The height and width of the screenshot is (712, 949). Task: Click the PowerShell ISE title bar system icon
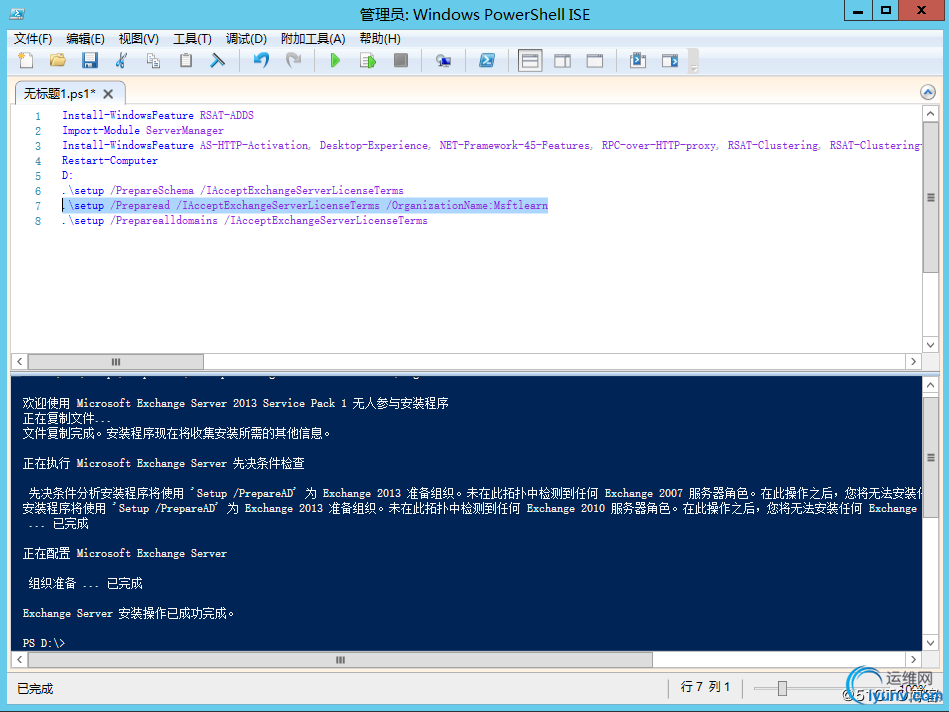pyautogui.click(x=17, y=13)
